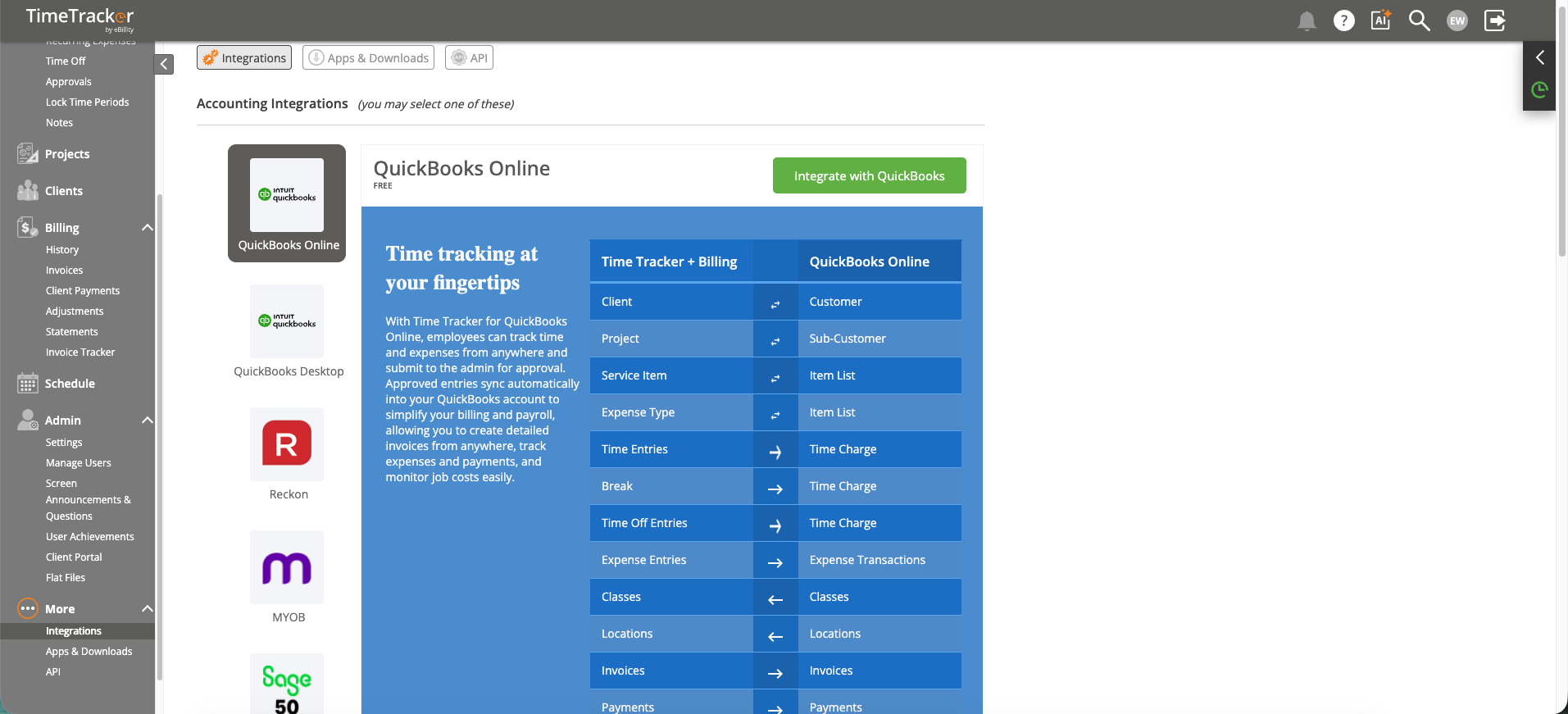Viewport: 1568px width, 714px height.
Task: Open the search magnifier
Action: 1419,20
